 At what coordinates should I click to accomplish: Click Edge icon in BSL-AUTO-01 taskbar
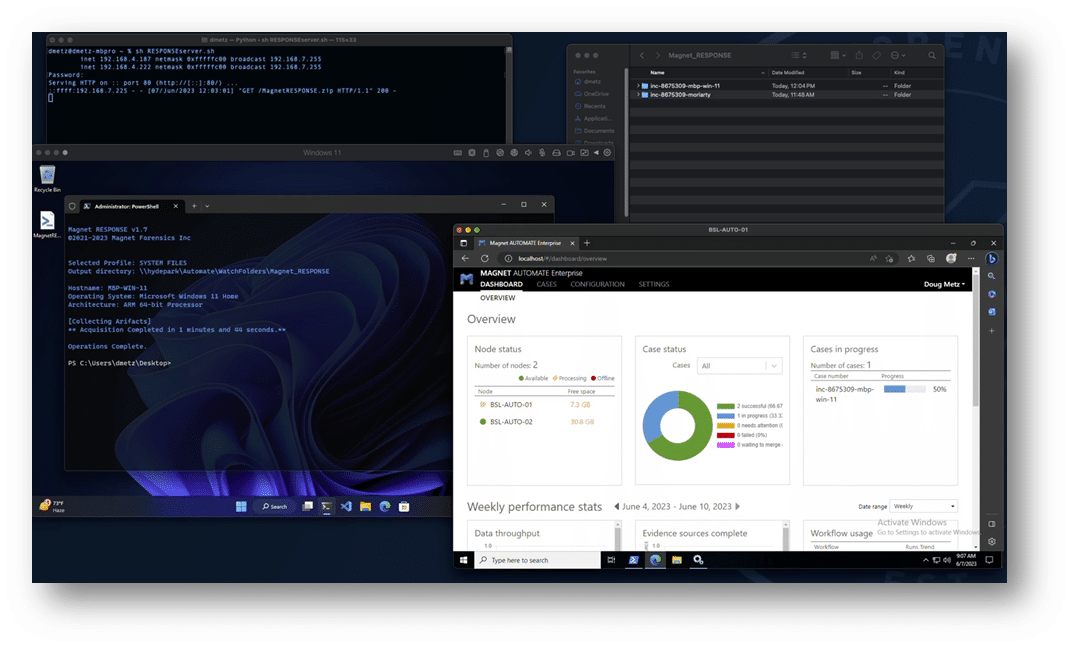[x=656, y=560]
